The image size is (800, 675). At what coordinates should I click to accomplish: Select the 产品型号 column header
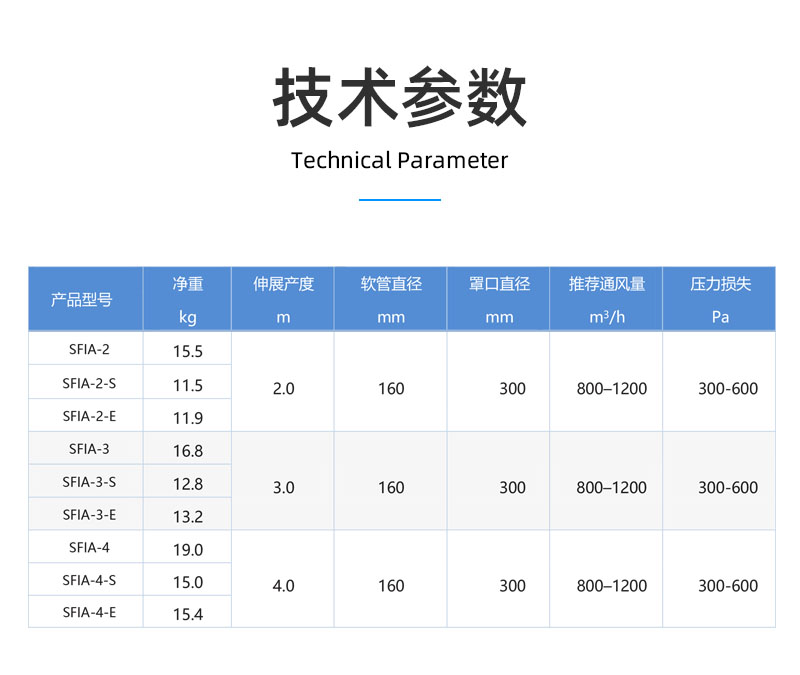[85, 299]
